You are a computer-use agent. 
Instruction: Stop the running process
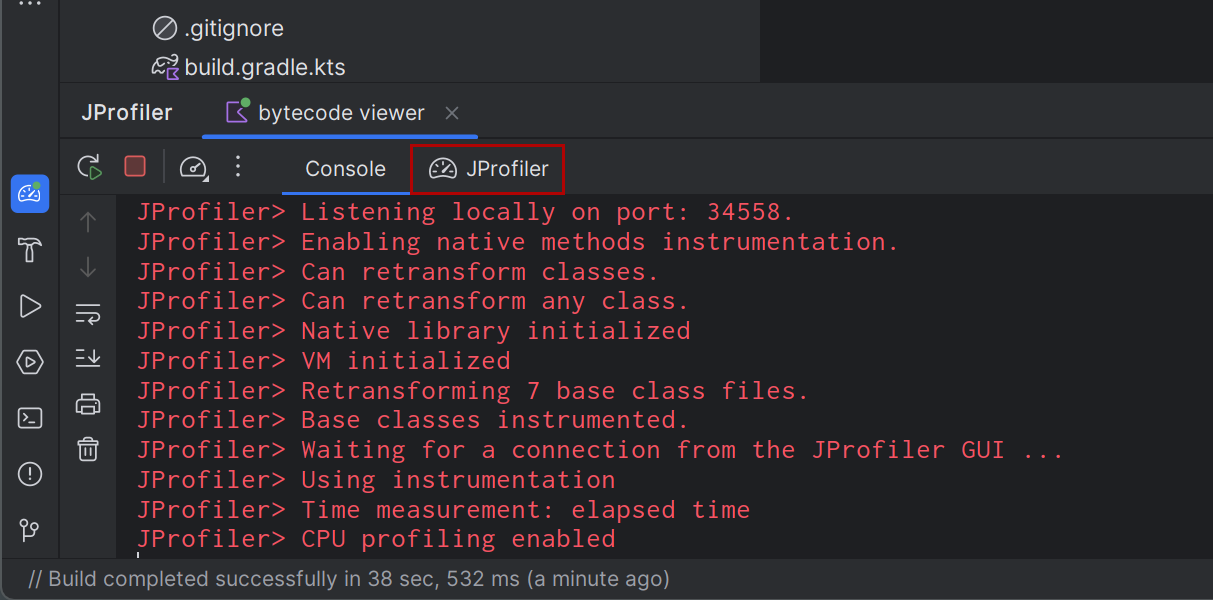(135, 167)
